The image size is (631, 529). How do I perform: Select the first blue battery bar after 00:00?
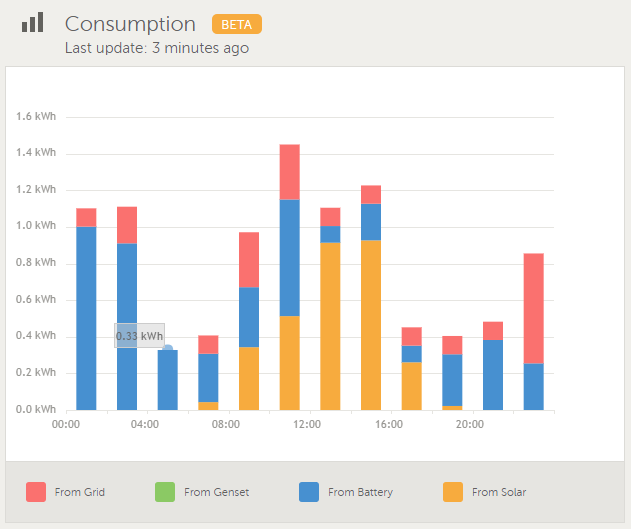pyautogui.click(x=86, y=318)
